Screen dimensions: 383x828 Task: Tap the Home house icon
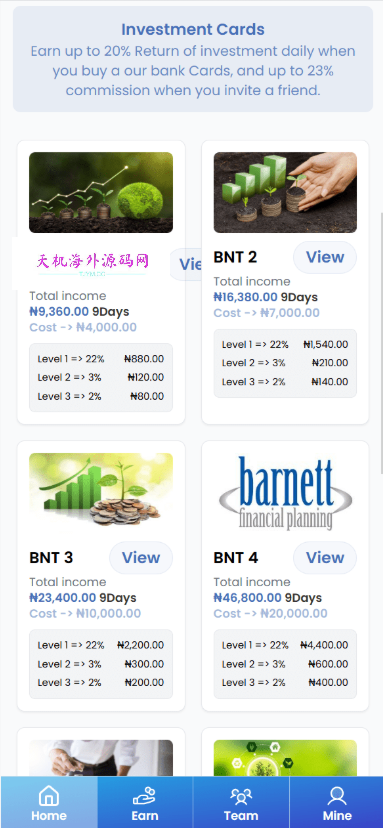[49, 795]
